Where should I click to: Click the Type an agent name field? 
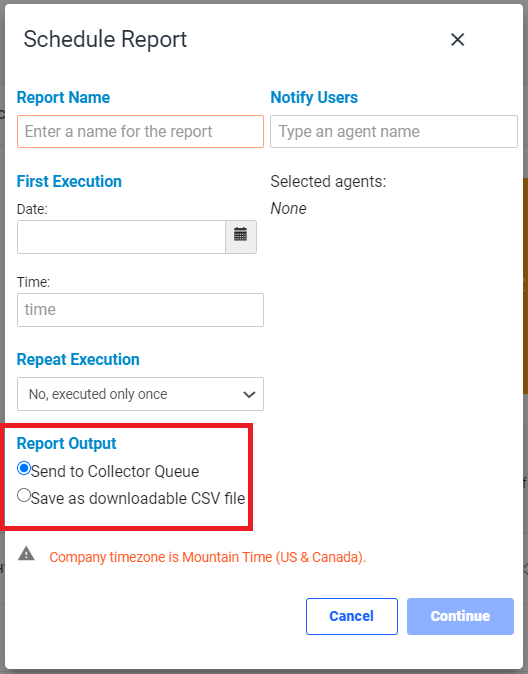point(393,132)
